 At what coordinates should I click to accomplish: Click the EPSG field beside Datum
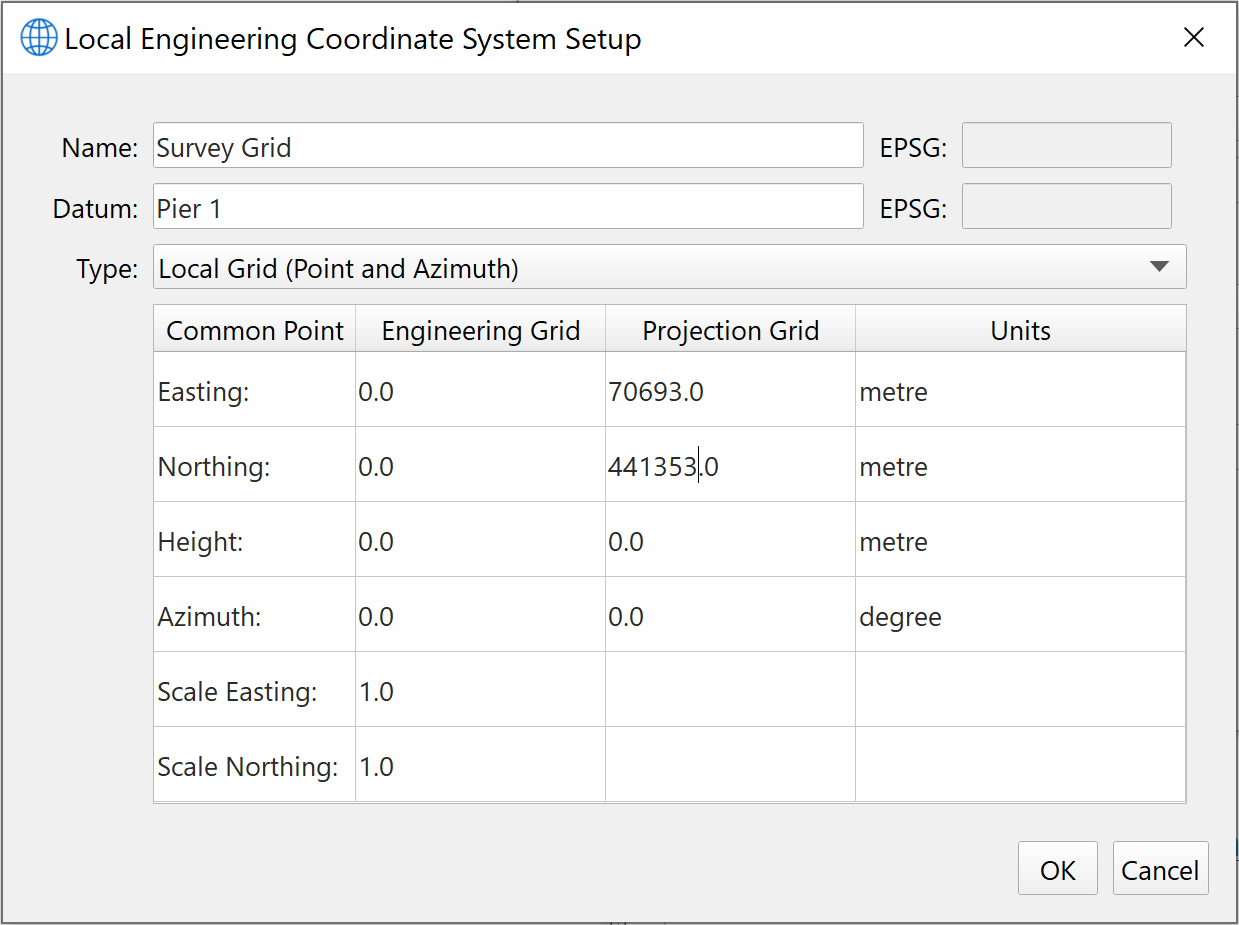1066,207
